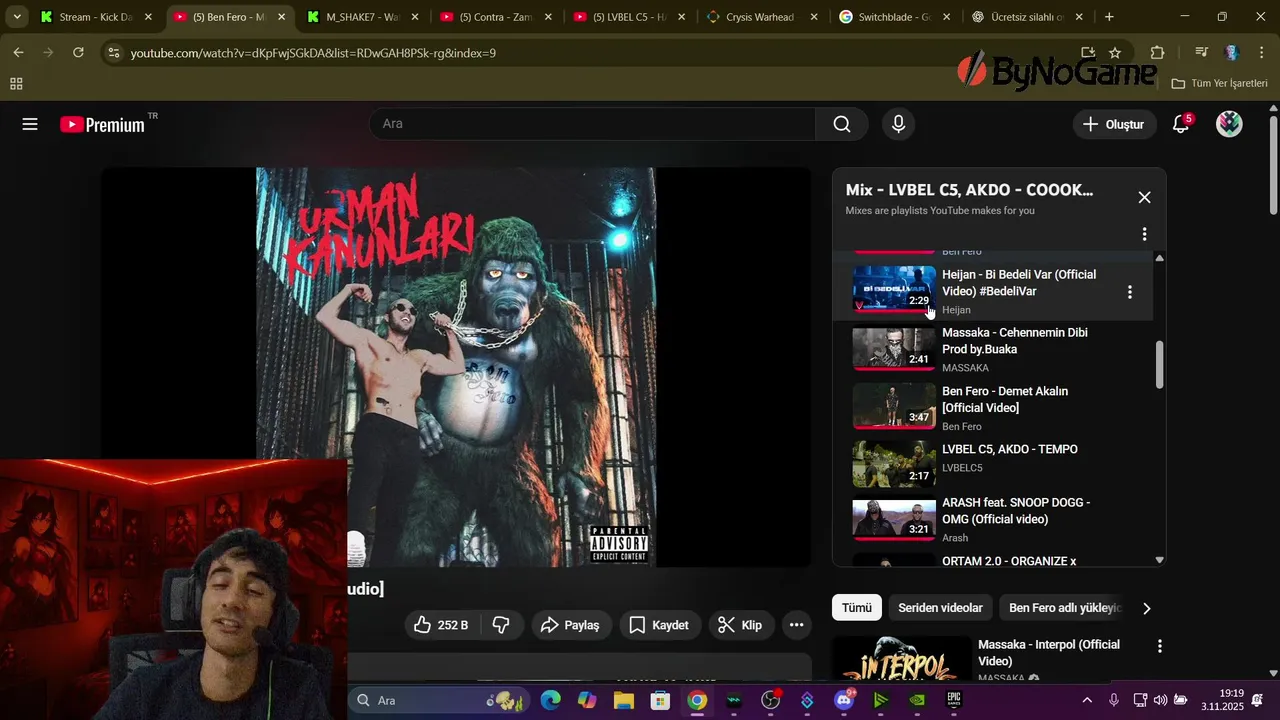Dislike the video with thumbs down
This screenshot has height=720, width=1280.
pyautogui.click(x=501, y=625)
